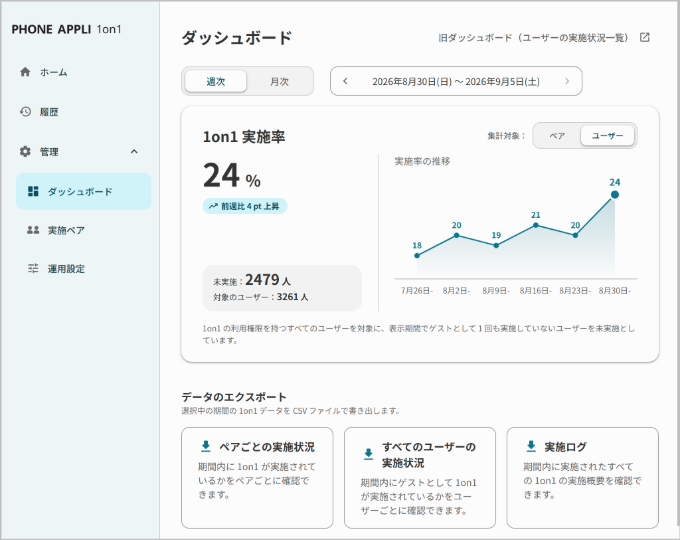Click the 実施率の推移 chart title
The width and height of the screenshot is (680, 540).
coord(422,161)
